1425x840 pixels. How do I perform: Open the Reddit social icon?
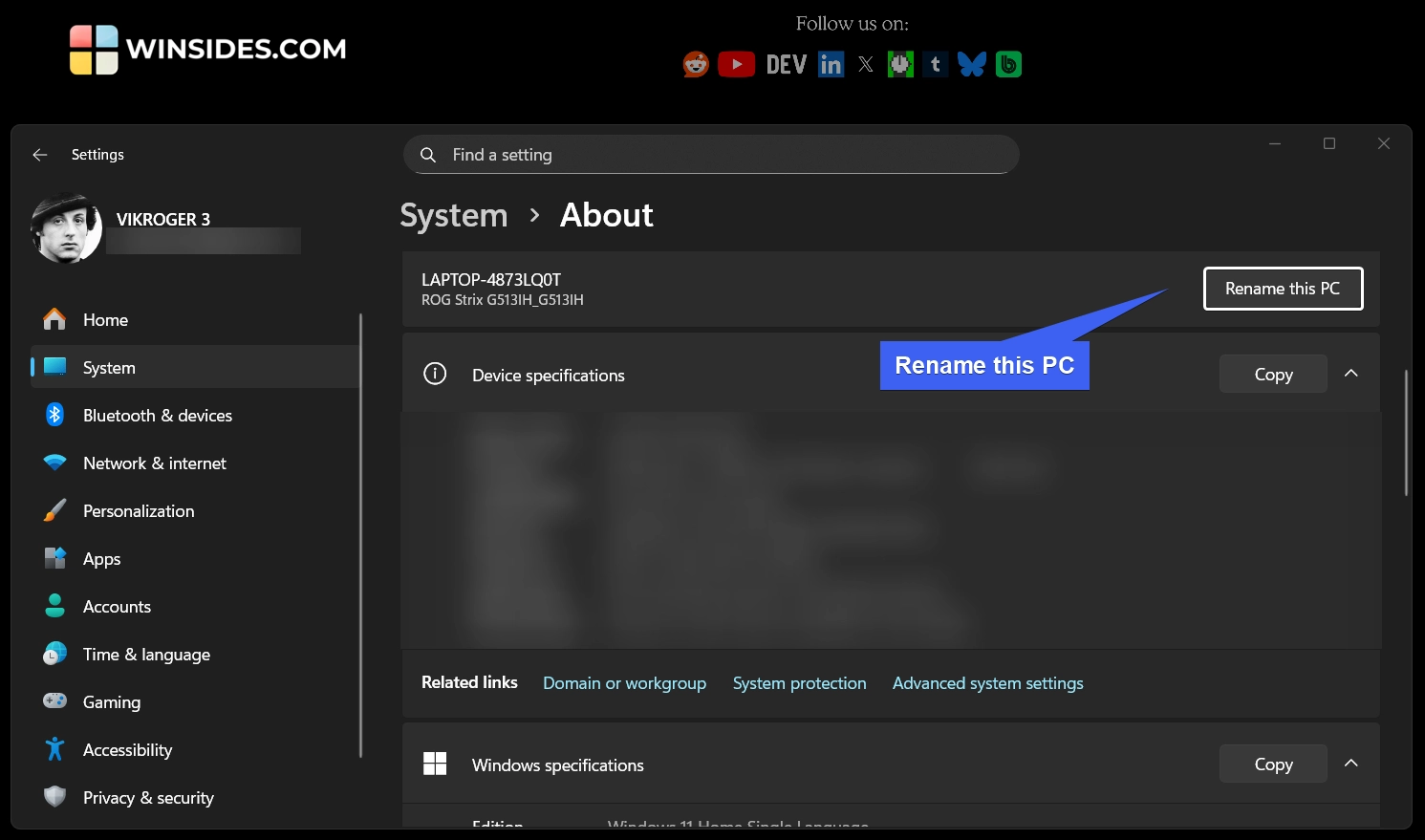[x=695, y=64]
